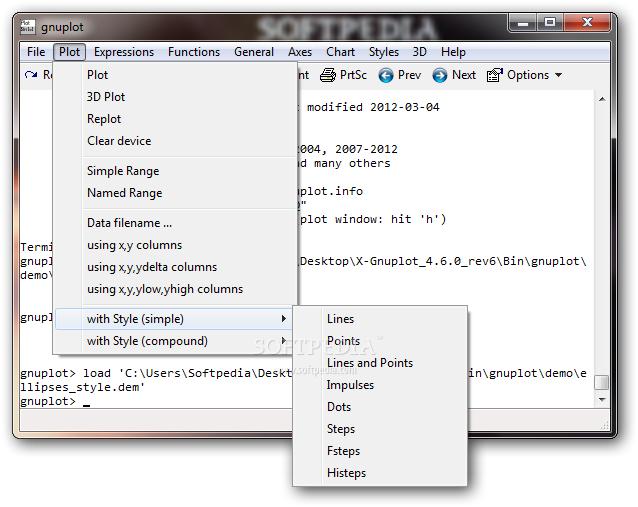
Task: Click the Options toolbar icon
Action: click(x=495, y=75)
